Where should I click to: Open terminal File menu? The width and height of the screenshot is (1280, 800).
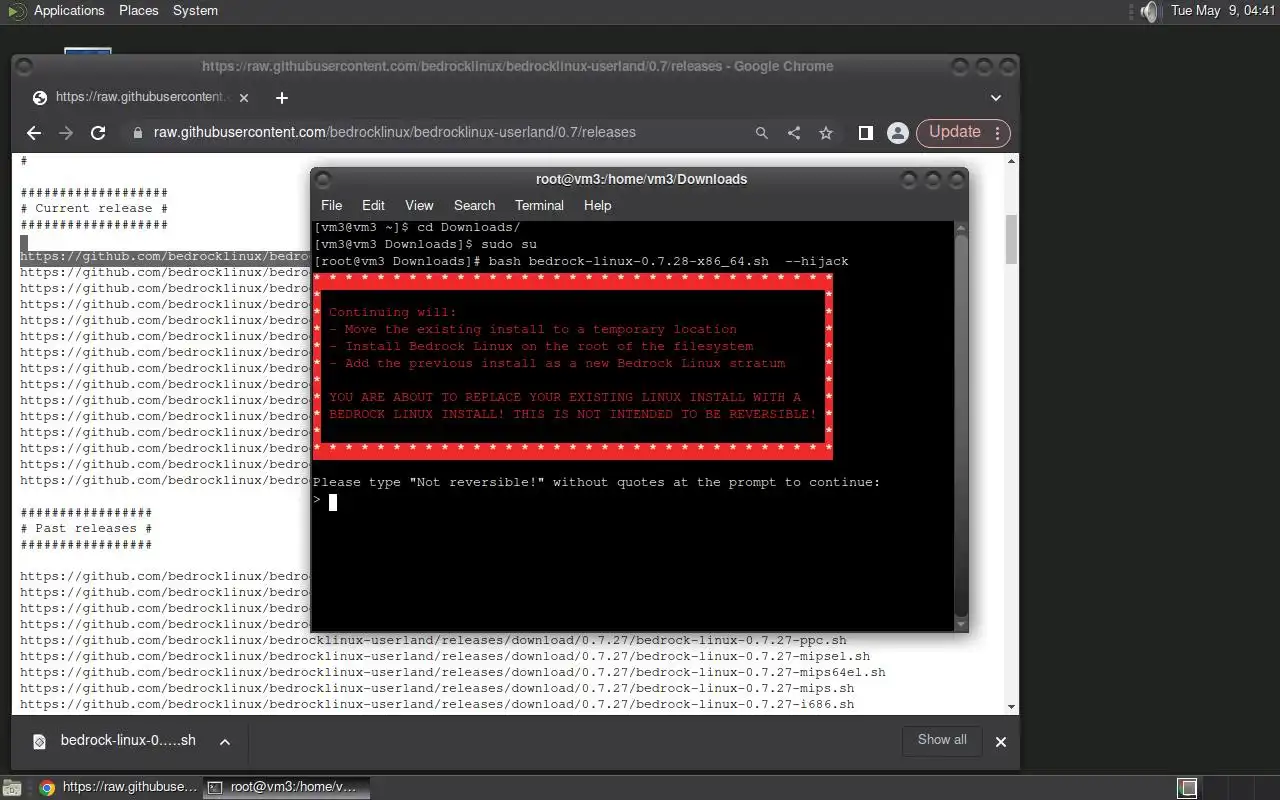point(331,205)
